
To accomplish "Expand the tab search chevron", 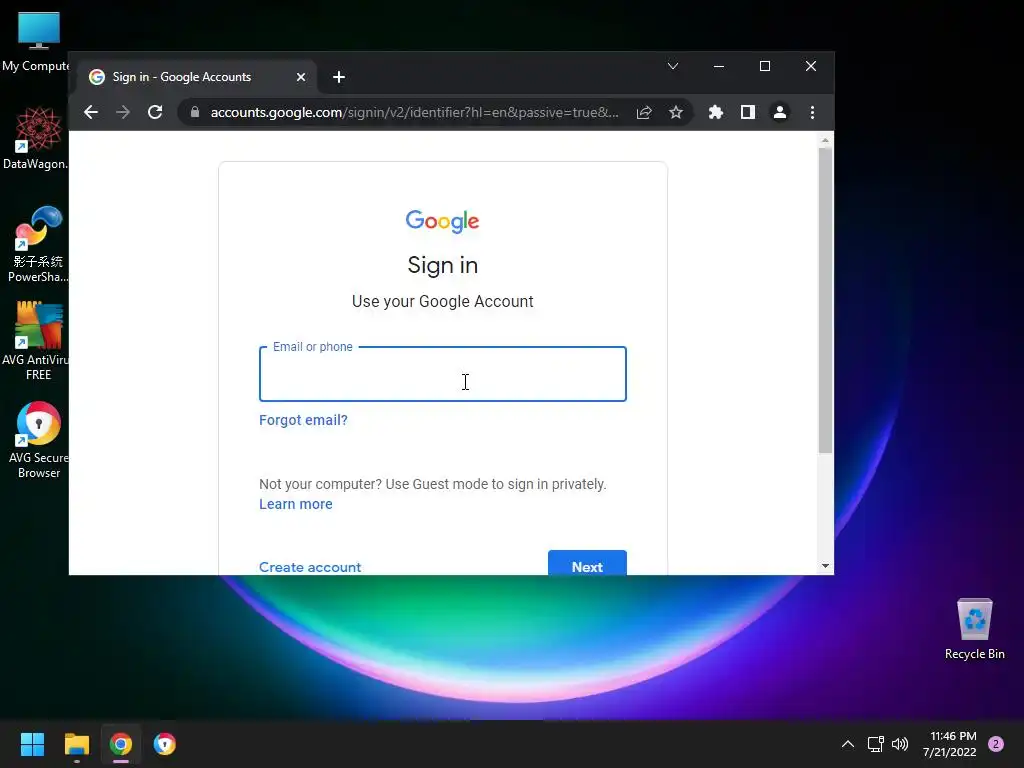I will point(673,66).
